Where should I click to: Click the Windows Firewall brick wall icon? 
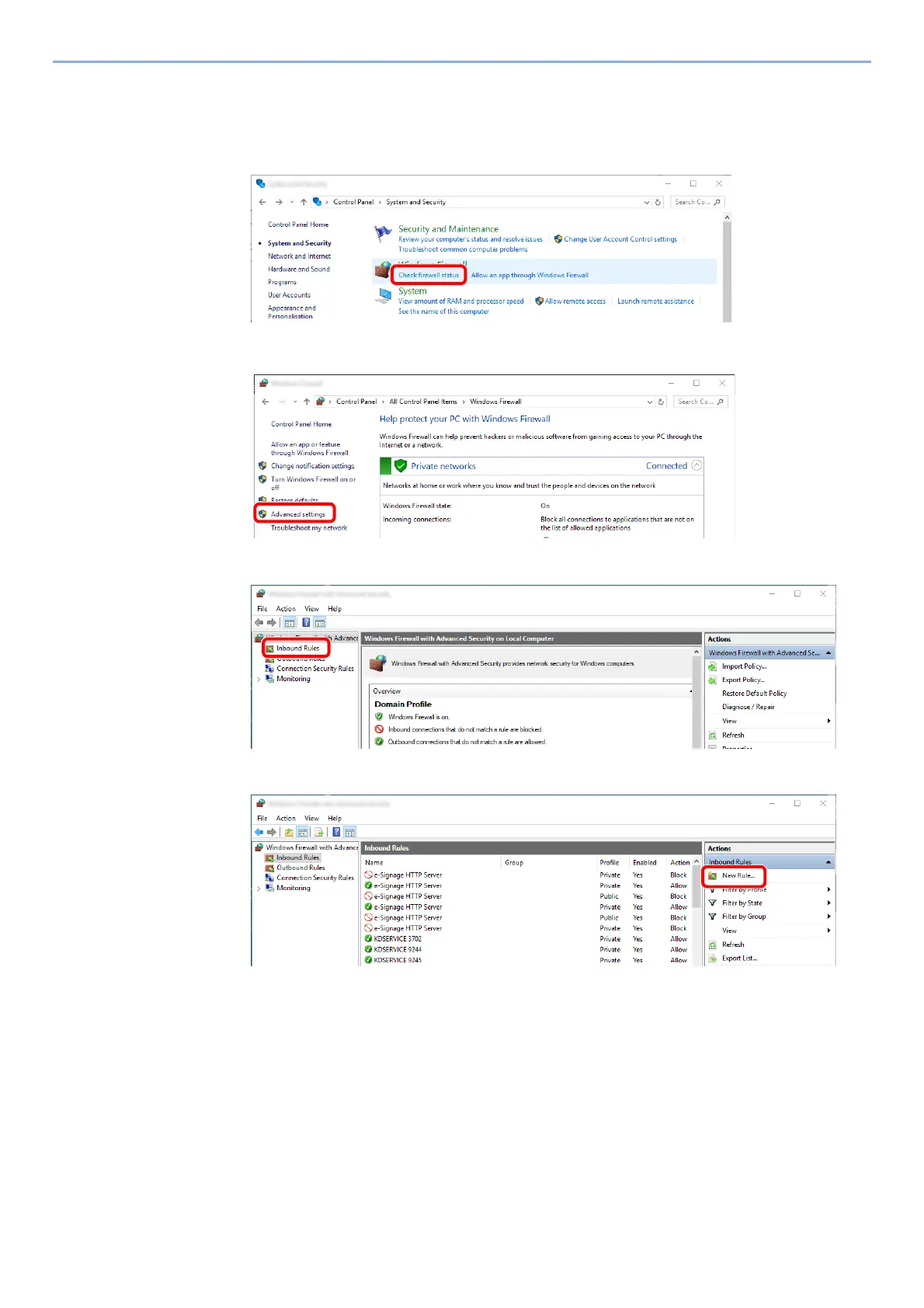pos(383,270)
